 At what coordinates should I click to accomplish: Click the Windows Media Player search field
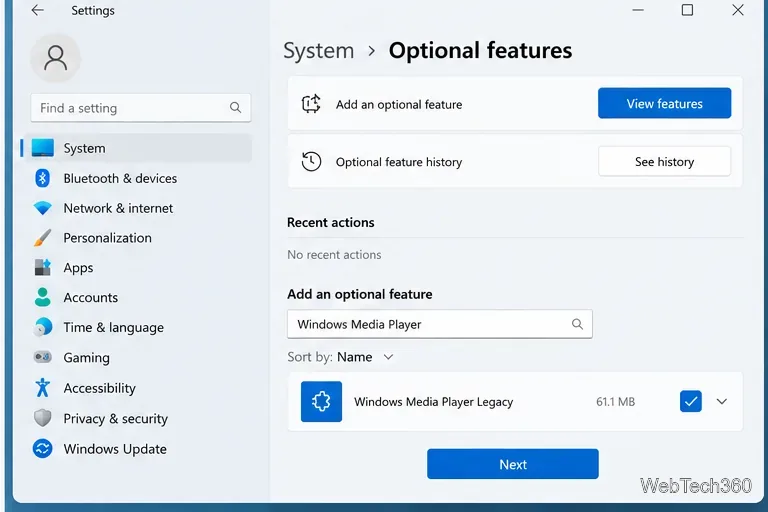[x=439, y=324]
